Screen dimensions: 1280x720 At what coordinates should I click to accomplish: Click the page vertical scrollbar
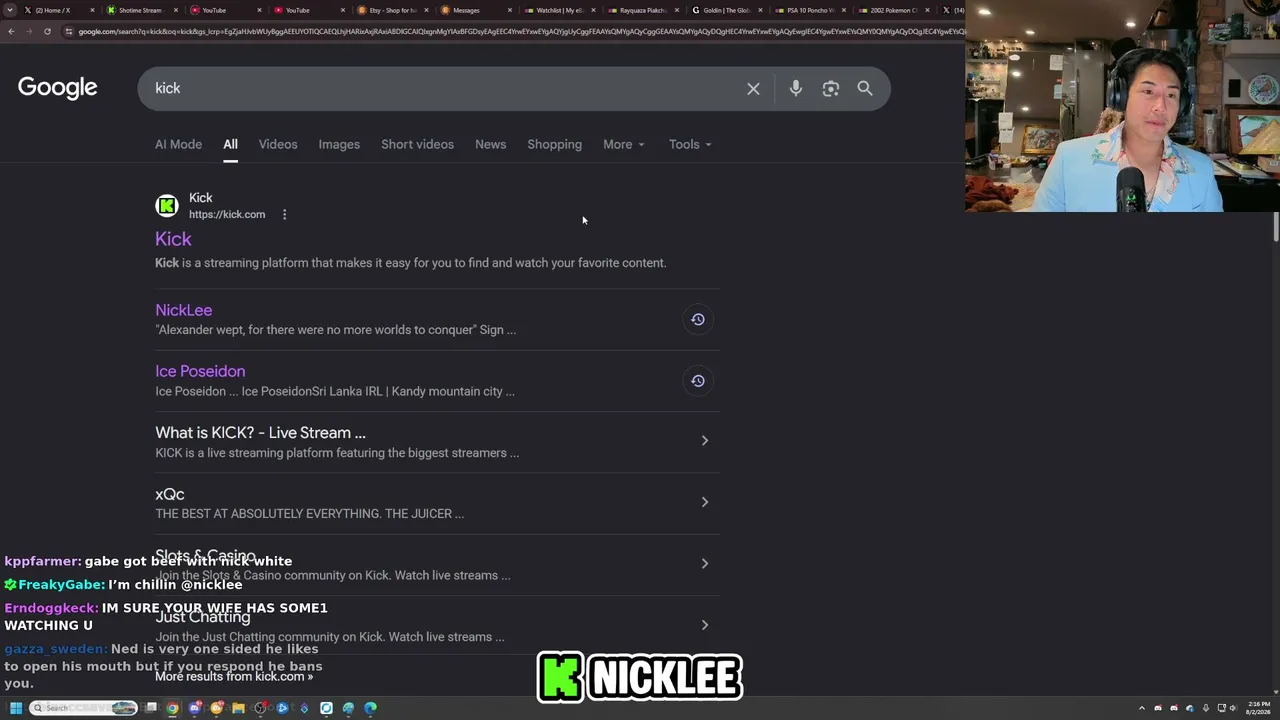point(1276,227)
